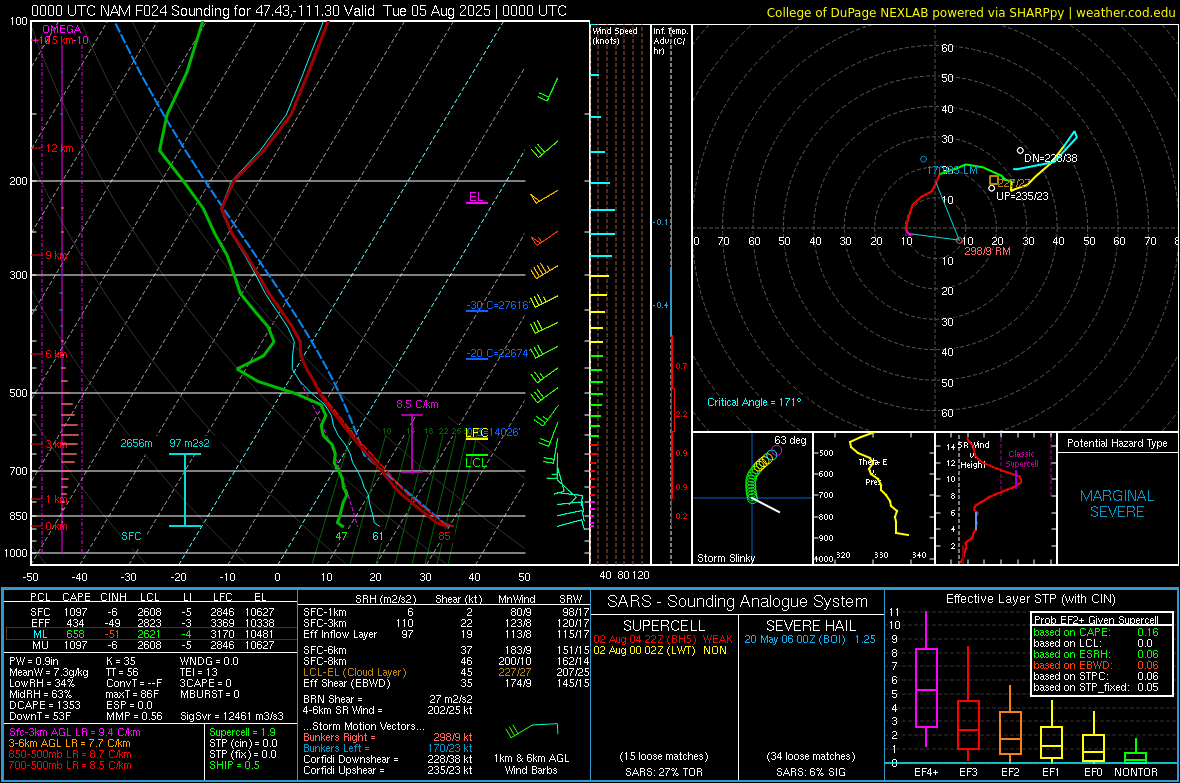Image resolution: width=1180 pixels, height=783 pixels.
Task: Click the 97 m2s2 helicity label
Action: pos(189,443)
